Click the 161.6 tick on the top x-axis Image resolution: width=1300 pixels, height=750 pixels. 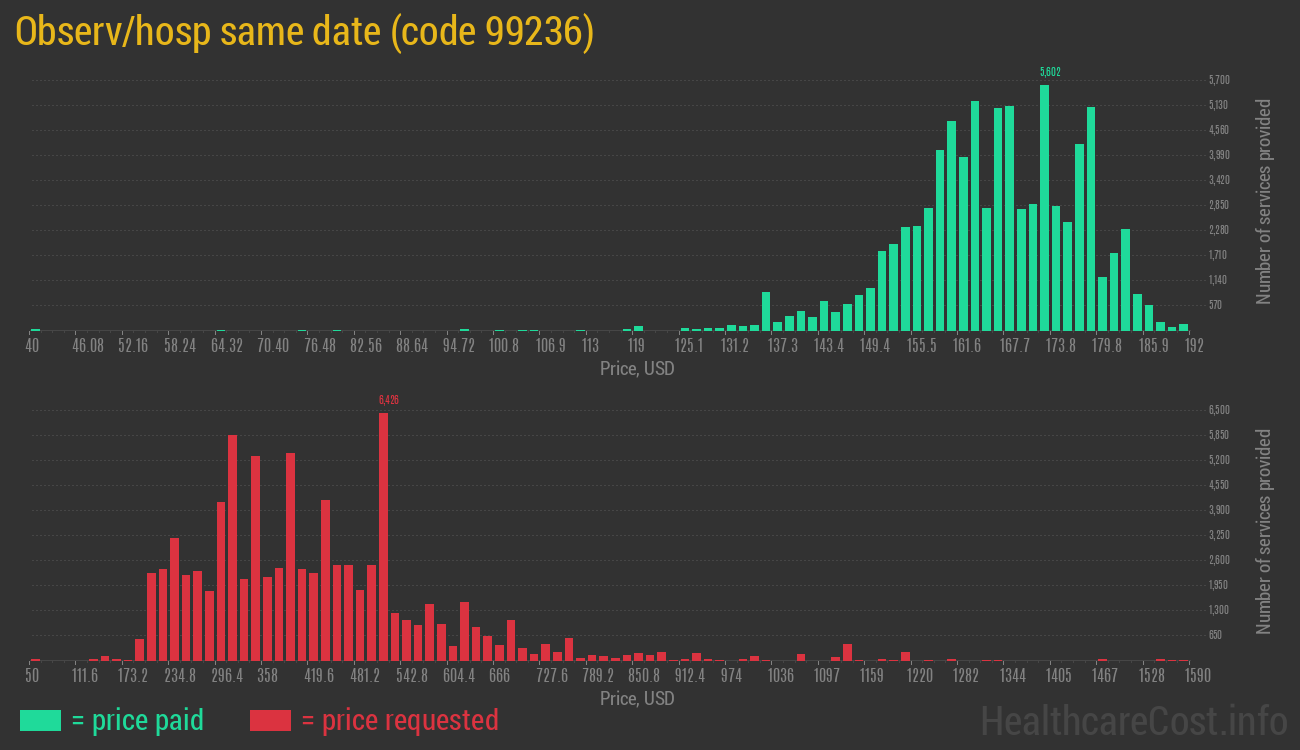tap(967, 346)
